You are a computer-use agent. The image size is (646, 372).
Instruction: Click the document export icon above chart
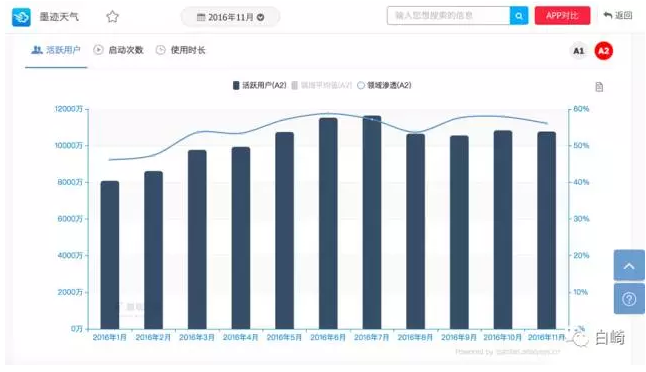(599, 87)
